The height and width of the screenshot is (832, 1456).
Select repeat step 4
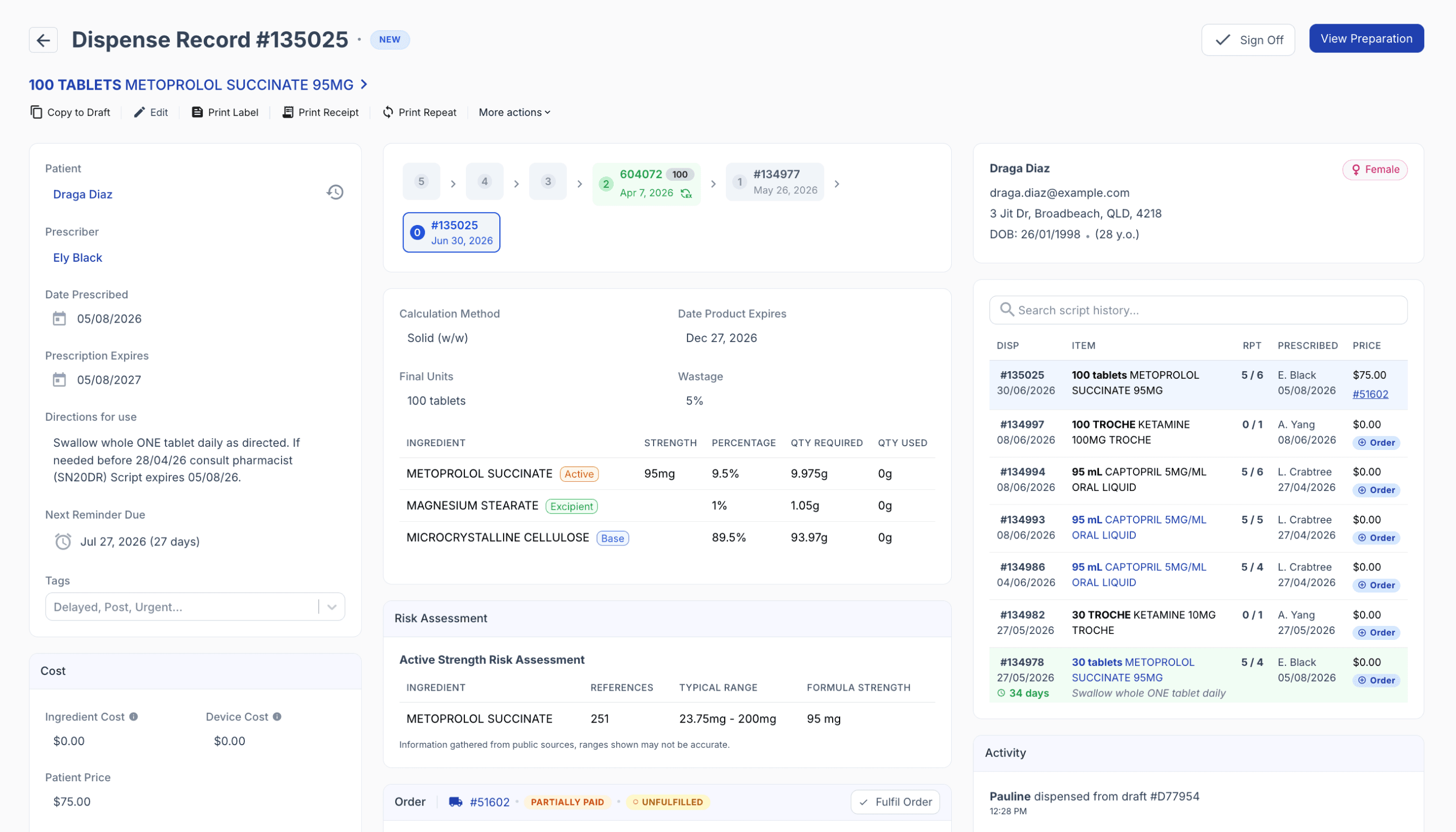[485, 182]
